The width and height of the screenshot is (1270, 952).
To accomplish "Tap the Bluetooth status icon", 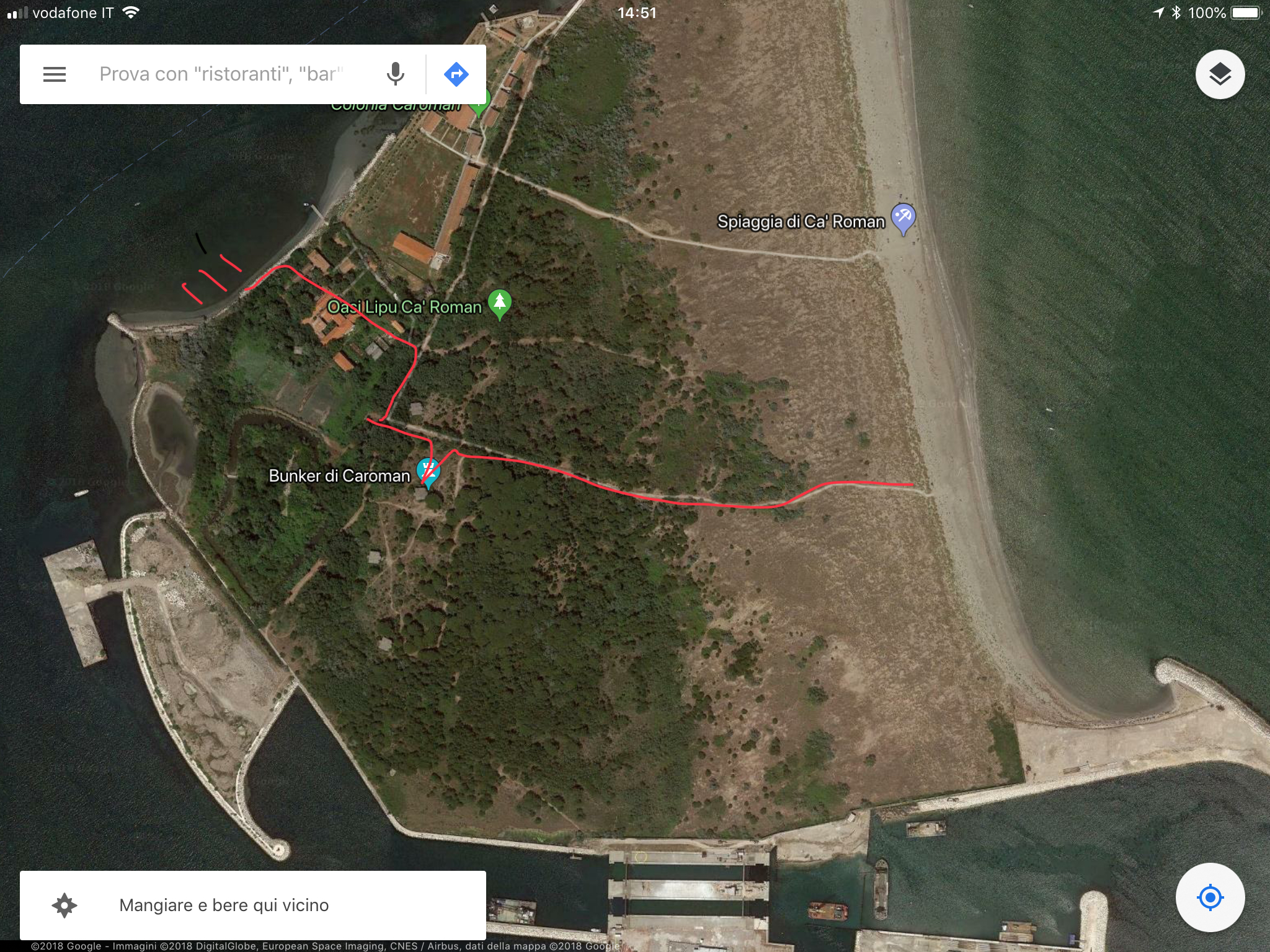I will point(1176,13).
